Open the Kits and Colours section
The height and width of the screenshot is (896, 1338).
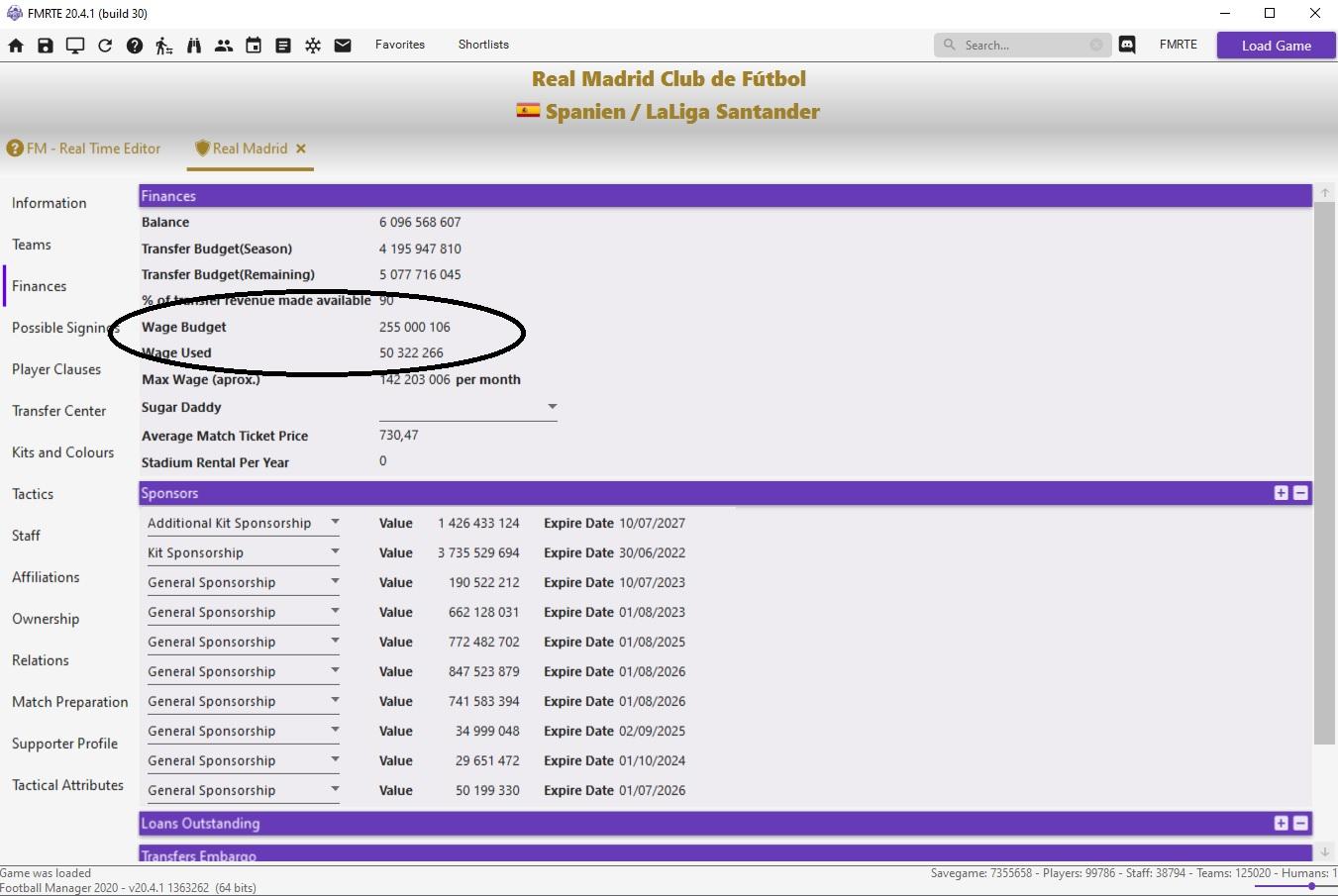63,452
